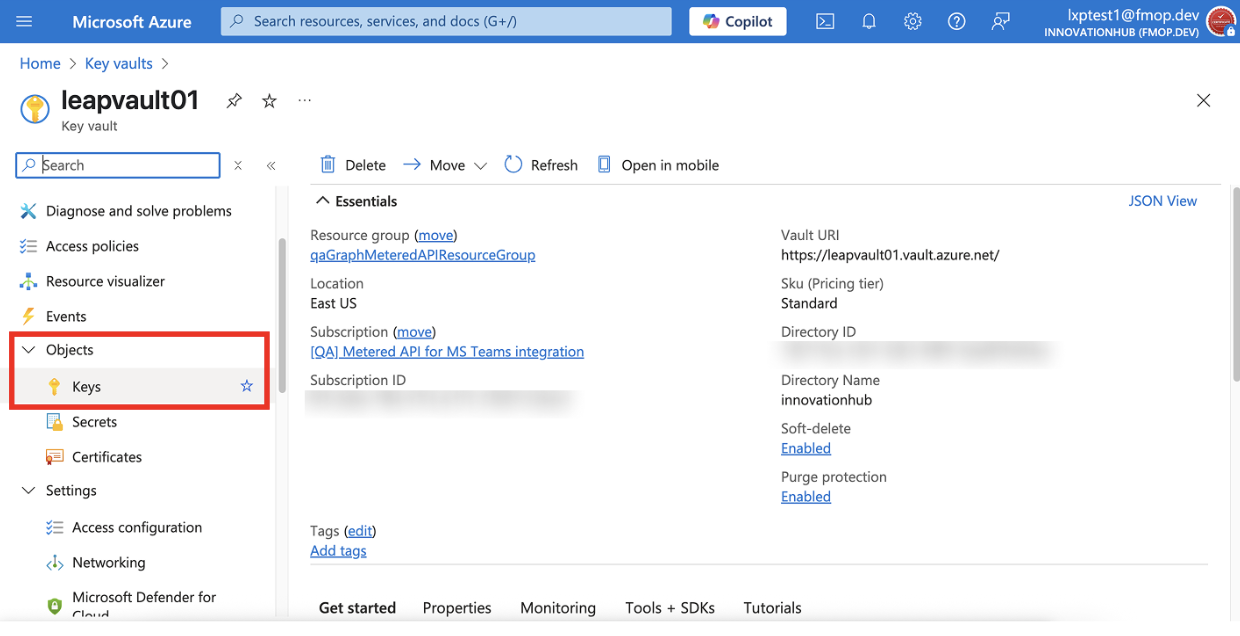
Task: Open portal settings gear
Action: tap(913, 21)
